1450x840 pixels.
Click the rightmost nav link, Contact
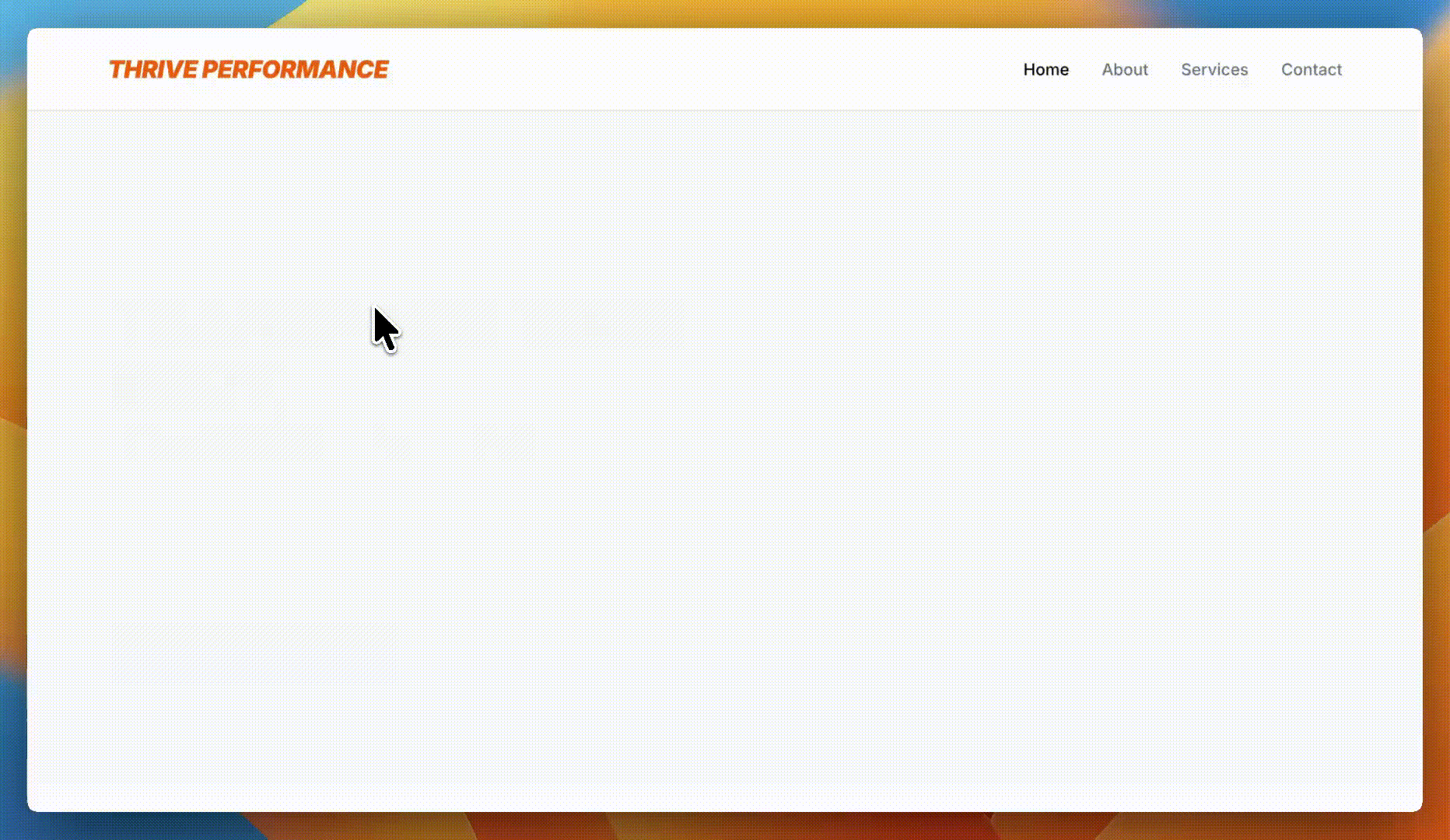pos(1311,69)
